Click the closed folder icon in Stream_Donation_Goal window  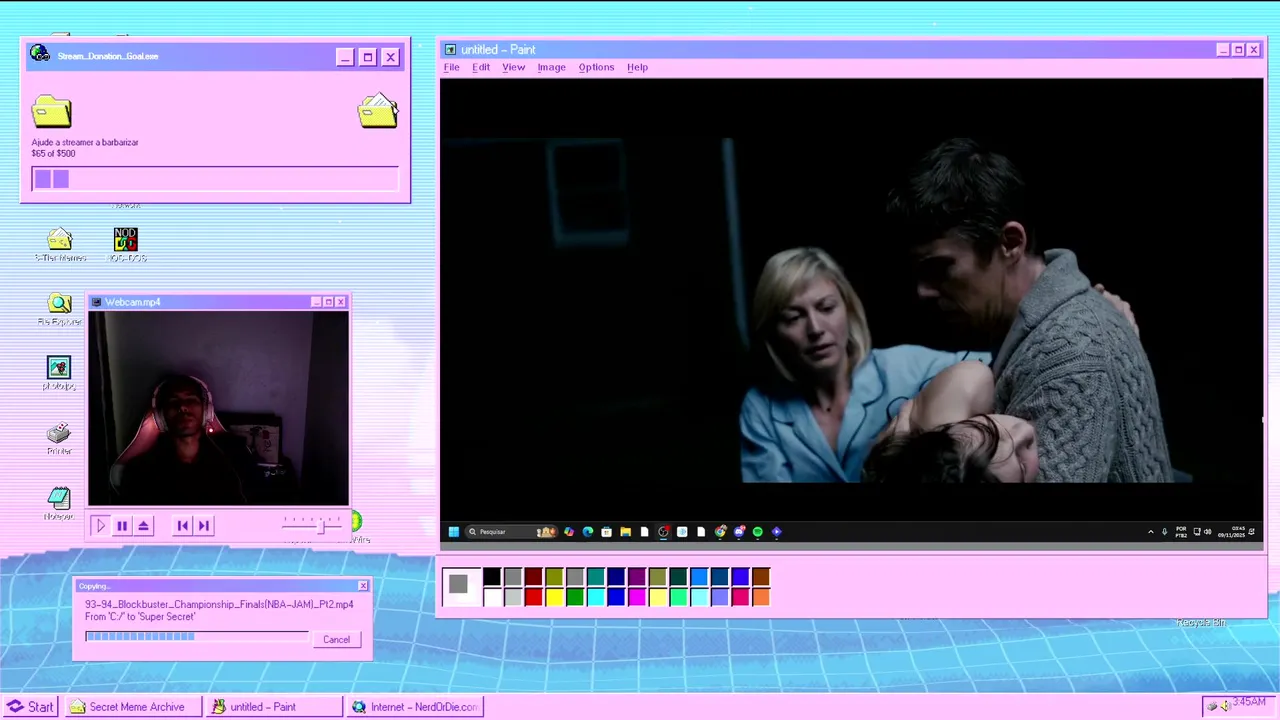[51, 111]
